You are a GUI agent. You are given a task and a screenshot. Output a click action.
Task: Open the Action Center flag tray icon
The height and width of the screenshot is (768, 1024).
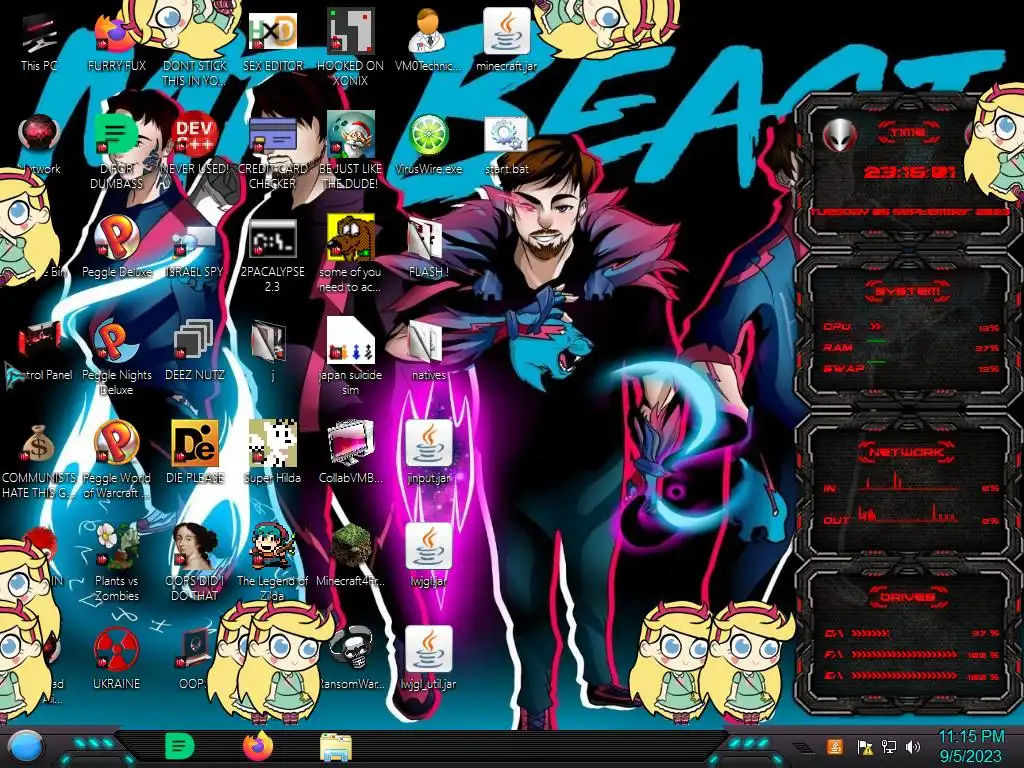pyautogui.click(x=865, y=747)
